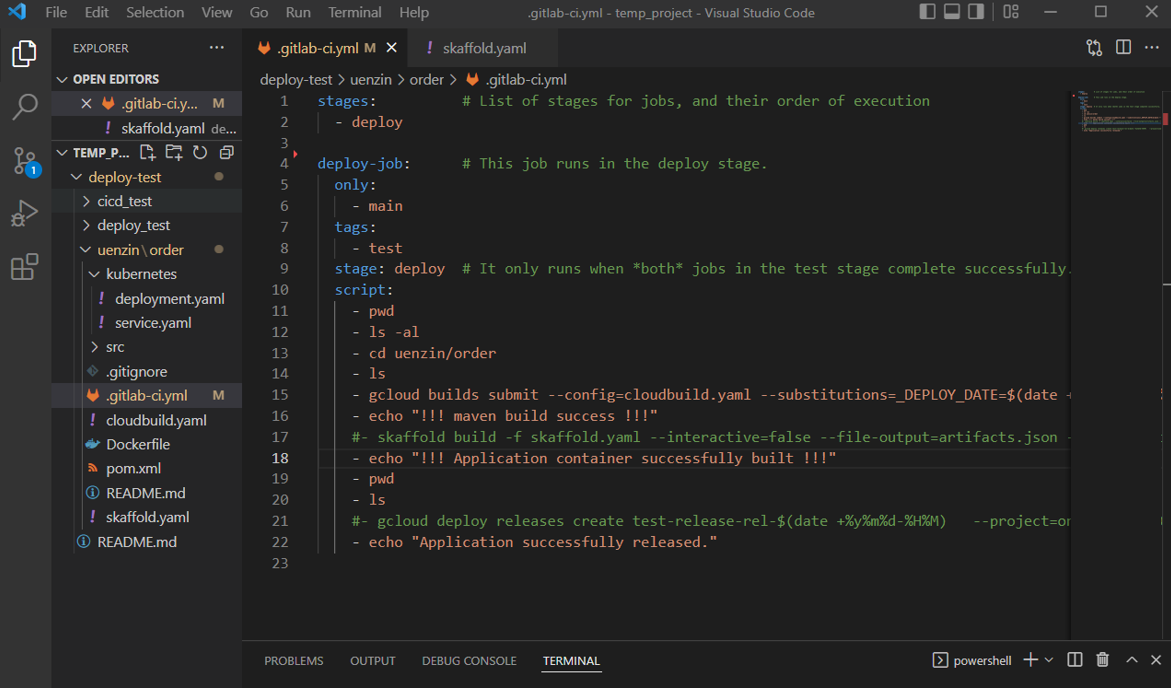The image size is (1171, 688).
Task: Add a new terminal with plus icon
Action: coord(1031,660)
